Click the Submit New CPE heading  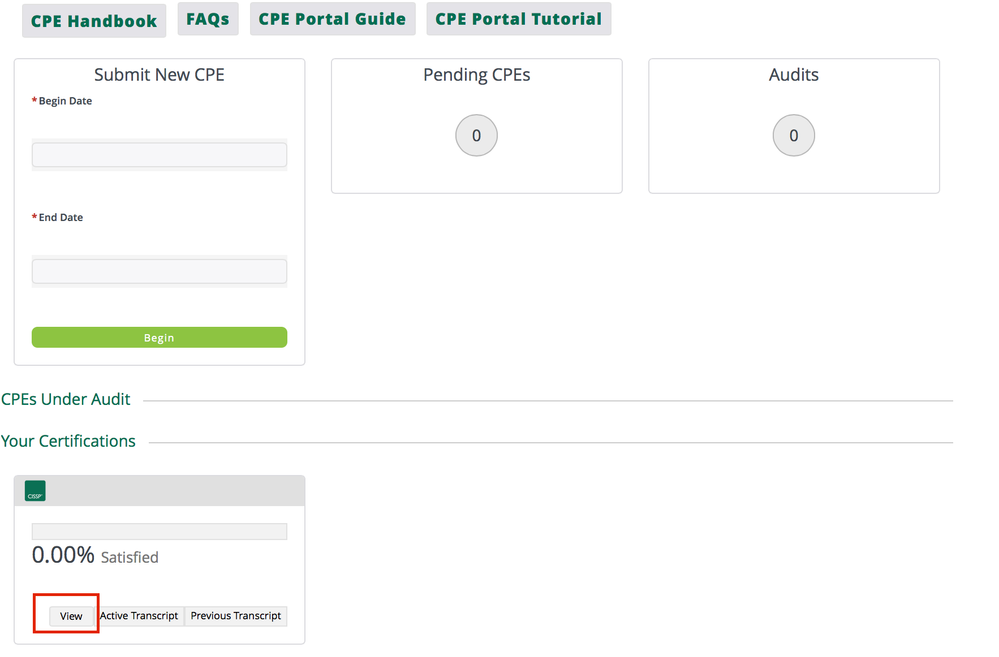point(159,75)
